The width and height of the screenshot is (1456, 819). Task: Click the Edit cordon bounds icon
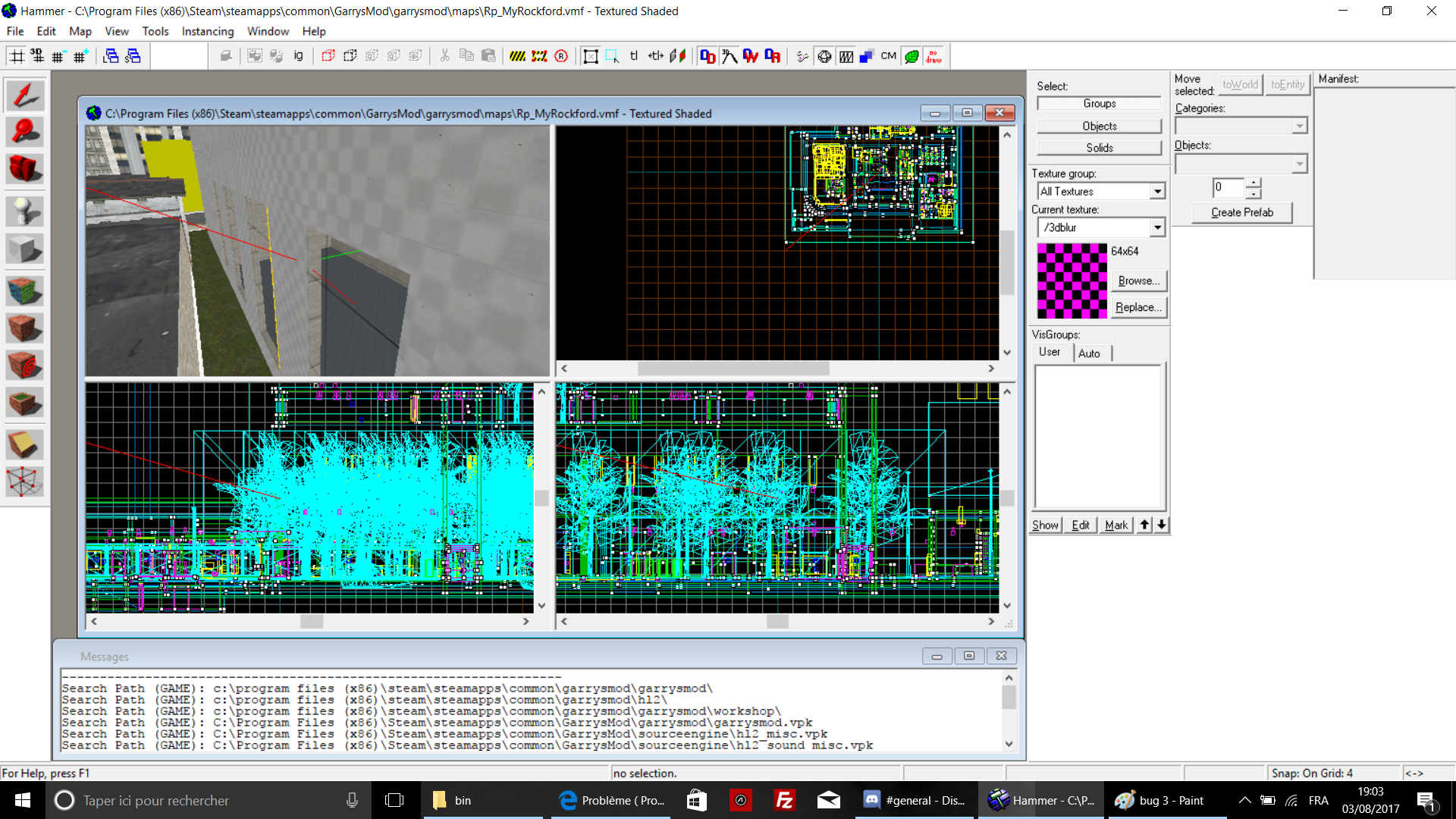539,56
